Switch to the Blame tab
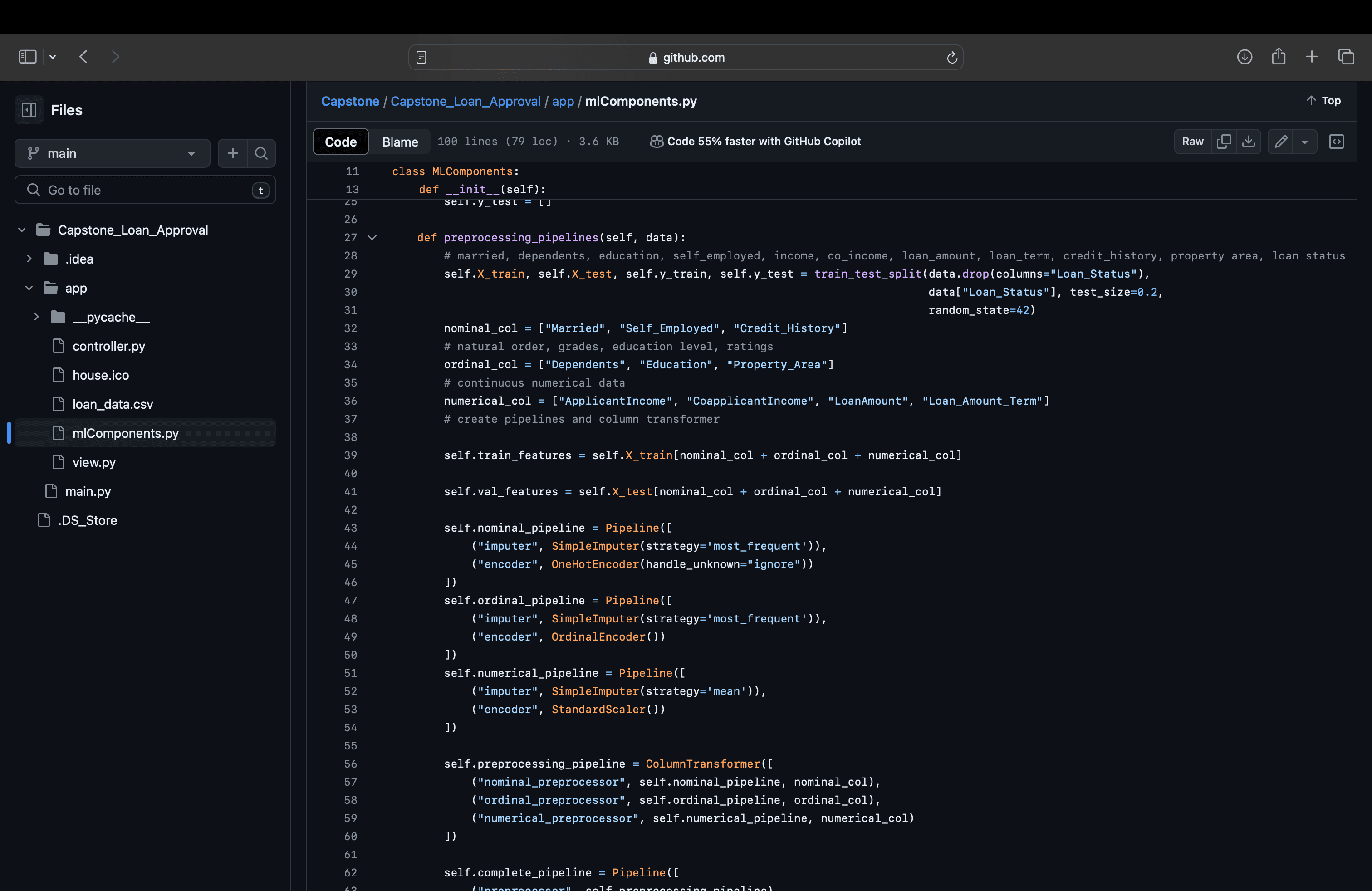Image resolution: width=1372 pixels, height=891 pixels. point(400,142)
